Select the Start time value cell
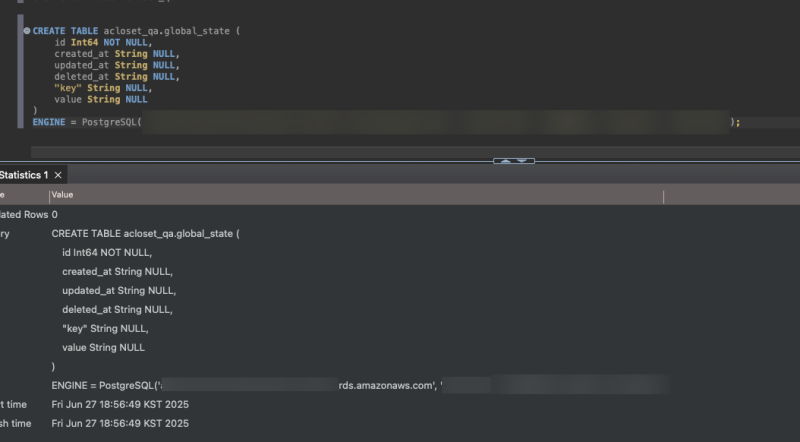The width and height of the screenshot is (800, 442). point(120,404)
